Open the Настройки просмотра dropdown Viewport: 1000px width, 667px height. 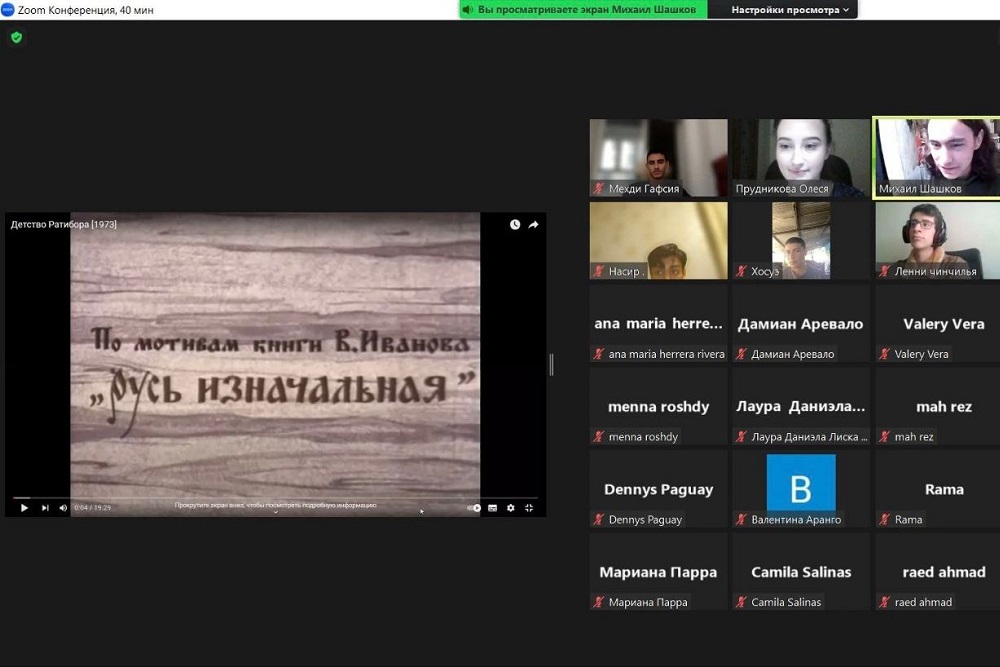pos(790,10)
